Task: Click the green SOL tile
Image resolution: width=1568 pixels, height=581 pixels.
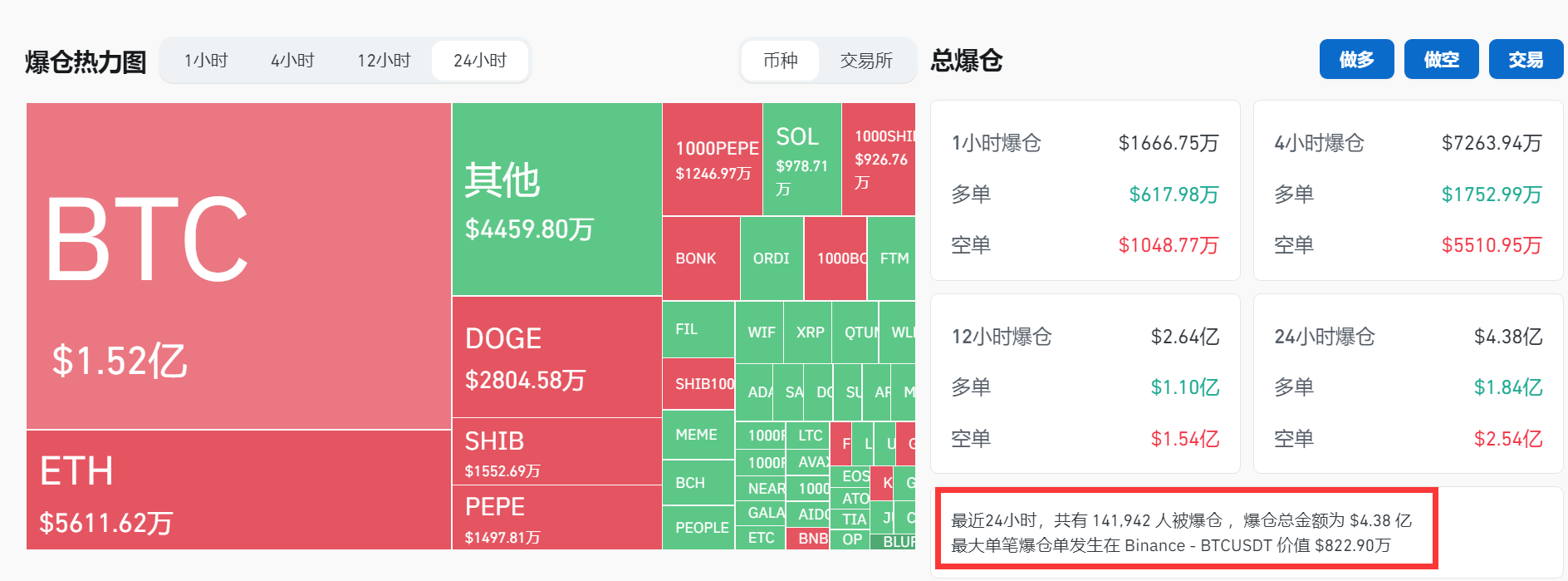Action: [x=801, y=160]
